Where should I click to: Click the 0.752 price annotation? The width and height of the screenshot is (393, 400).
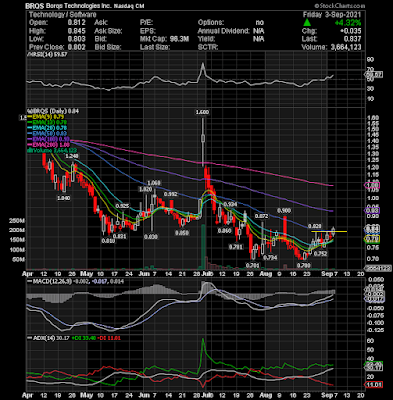point(320,254)
